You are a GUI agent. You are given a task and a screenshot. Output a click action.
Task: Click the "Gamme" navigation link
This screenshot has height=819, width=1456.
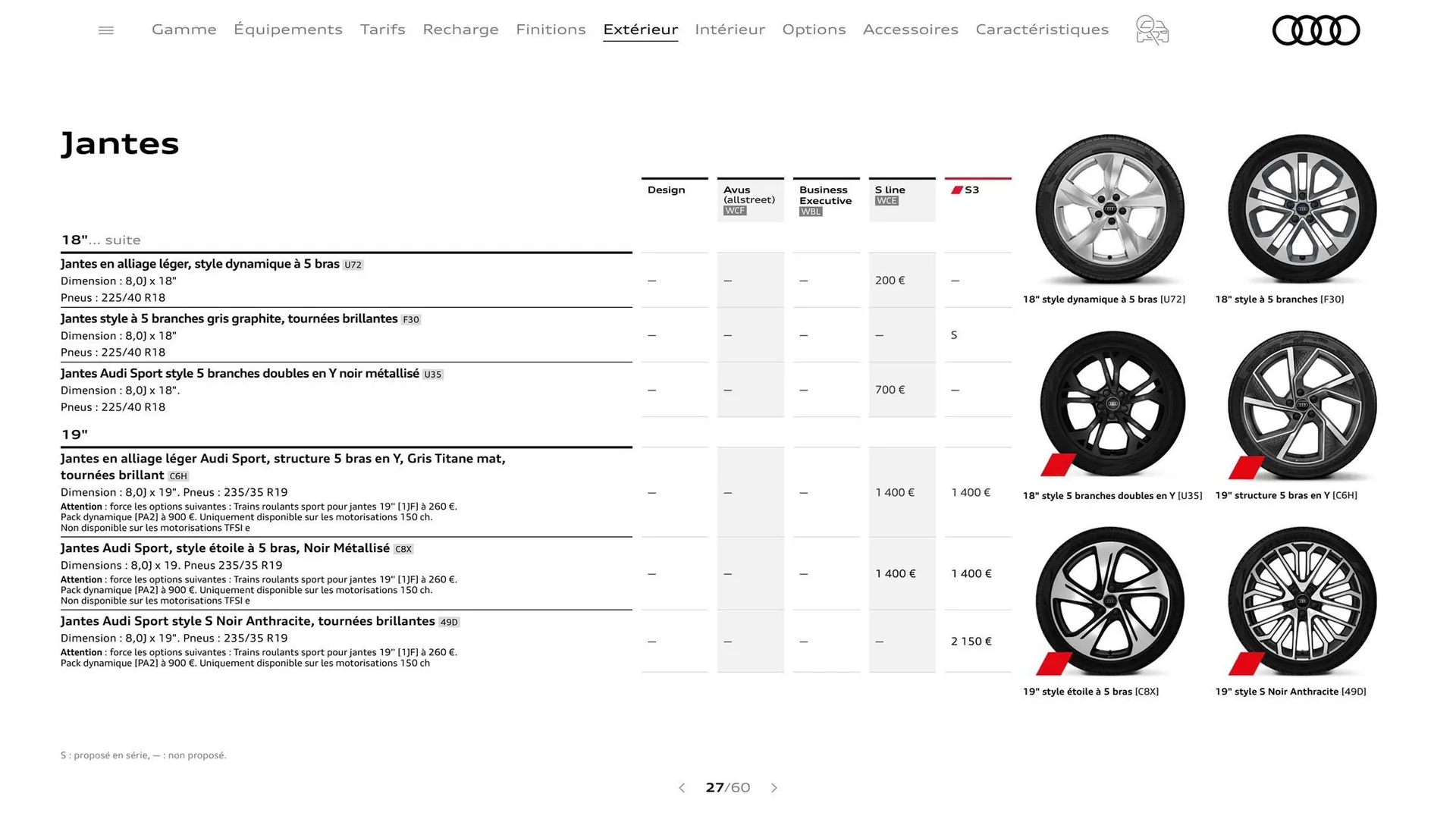pyautogui.click(x=184, y=30)
